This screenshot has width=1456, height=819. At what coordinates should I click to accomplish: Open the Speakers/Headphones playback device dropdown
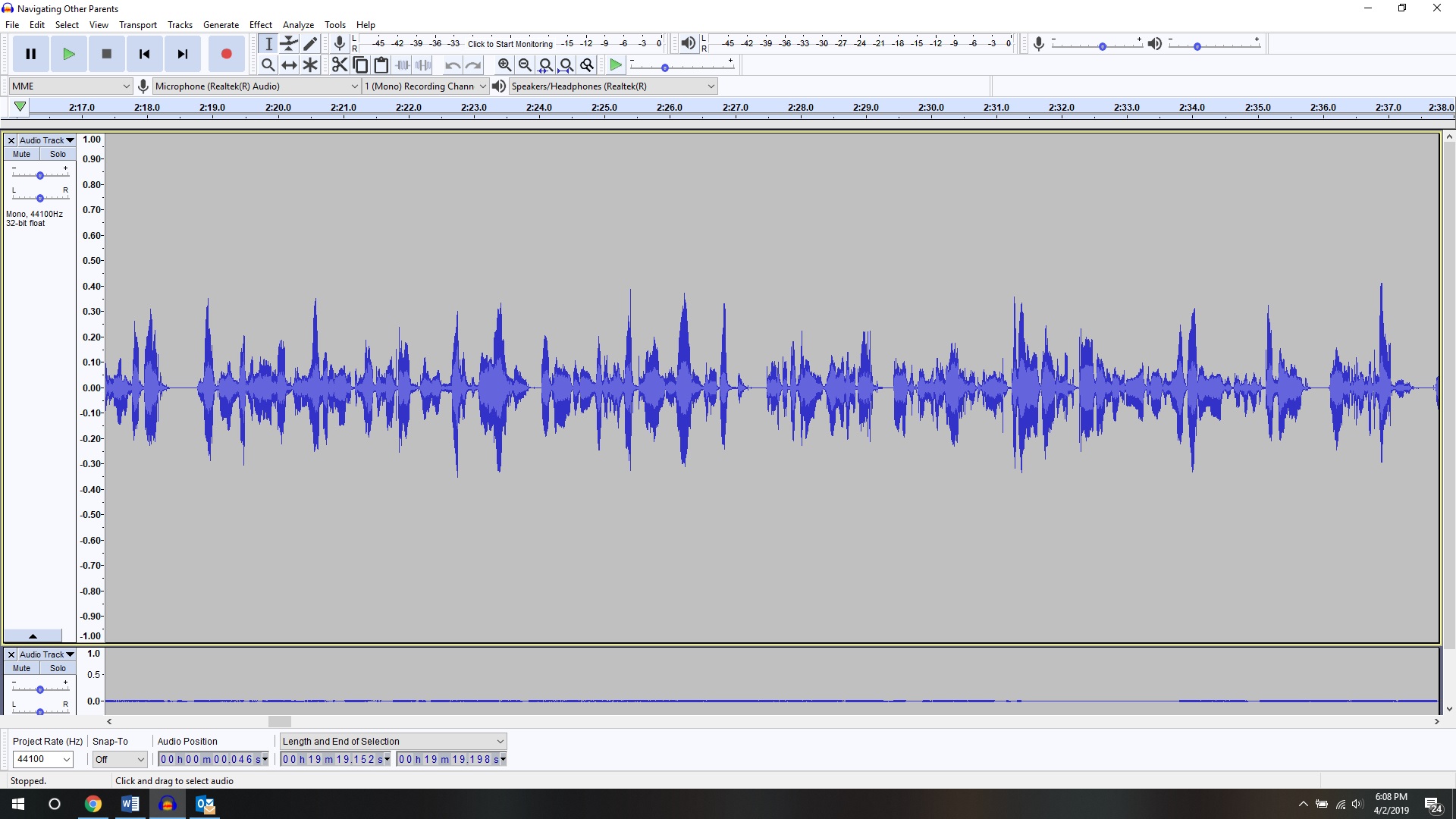(x=613, y=86)
